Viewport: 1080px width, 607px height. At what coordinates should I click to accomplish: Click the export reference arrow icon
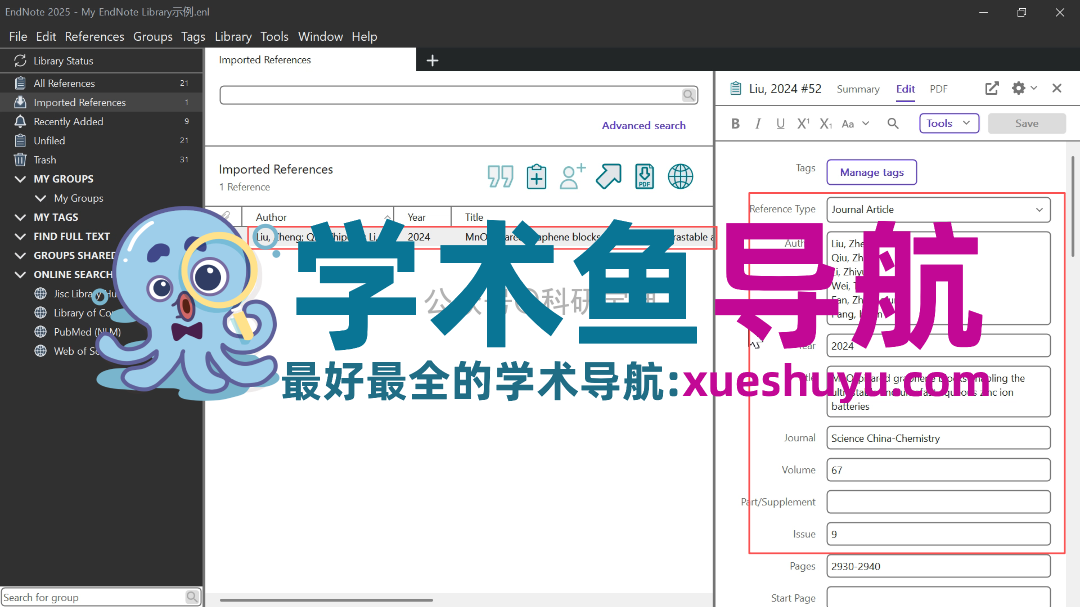tap(608, 176)
